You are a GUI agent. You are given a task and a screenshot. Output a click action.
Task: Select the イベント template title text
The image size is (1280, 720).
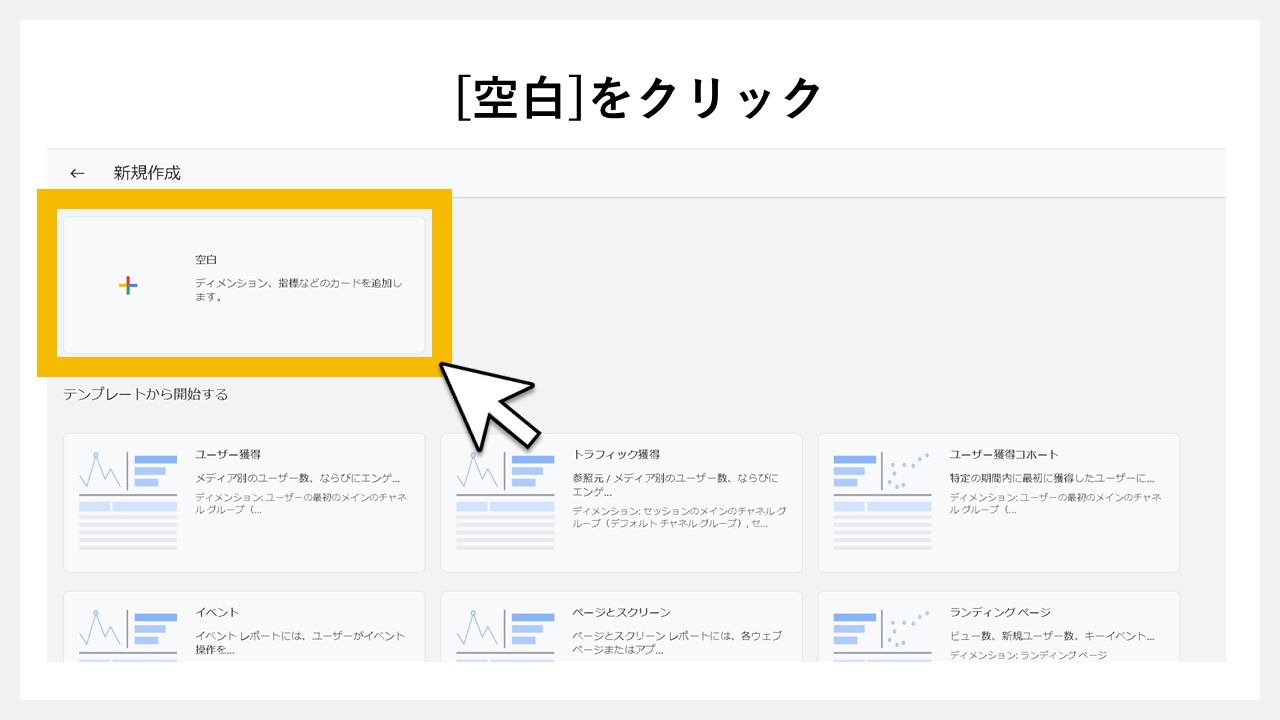pyautogui.click(x=218, y=611)
